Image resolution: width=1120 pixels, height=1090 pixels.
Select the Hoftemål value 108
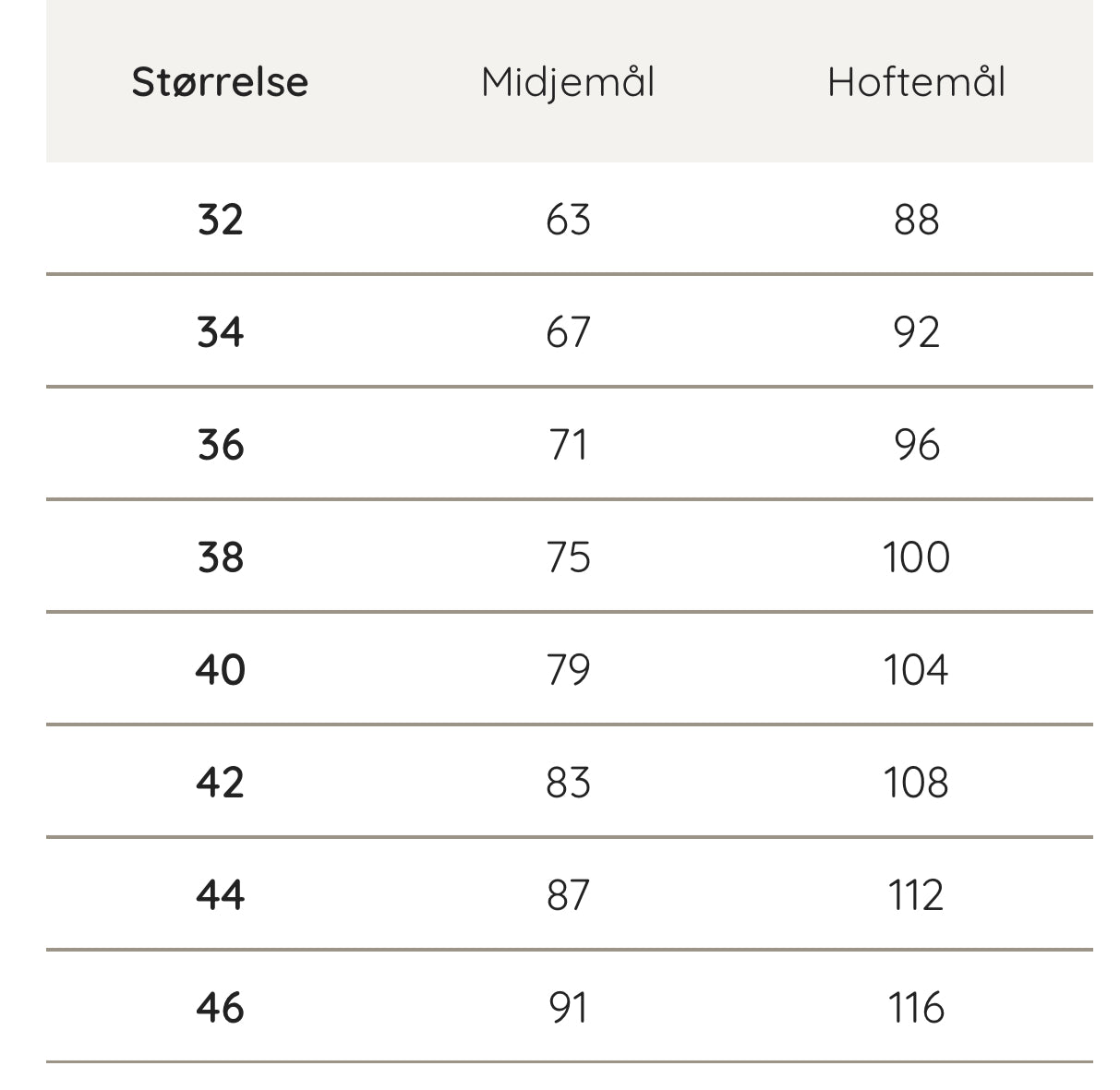[x=916, y=783]
